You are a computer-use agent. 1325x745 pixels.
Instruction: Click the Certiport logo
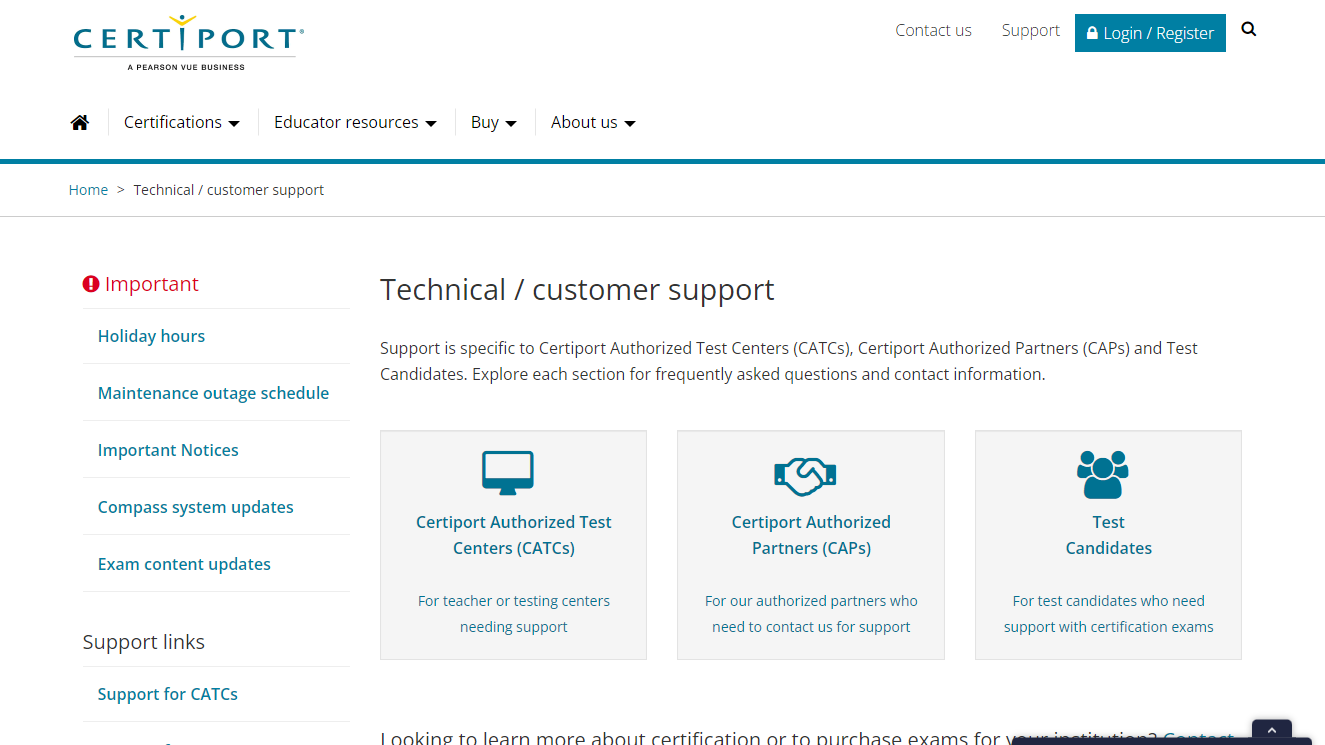point(188,42)
